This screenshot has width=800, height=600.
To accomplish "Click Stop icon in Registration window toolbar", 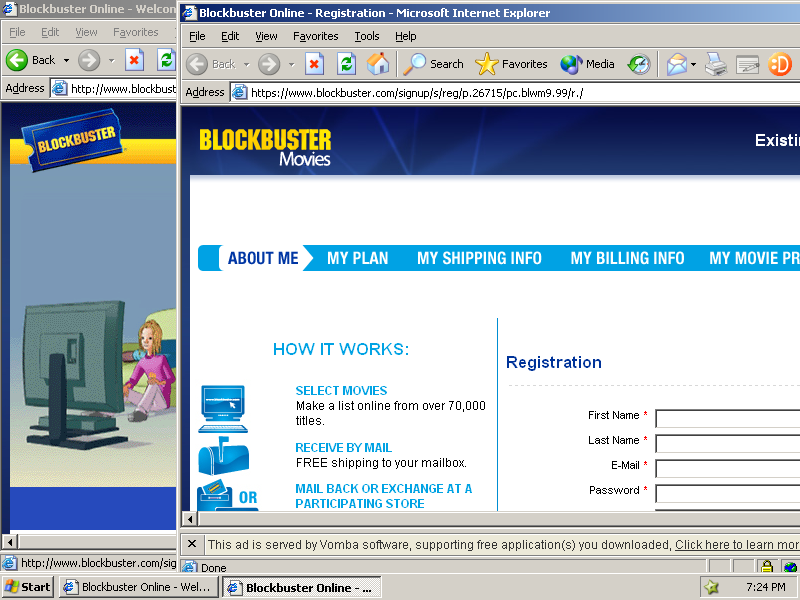I will point(314,64).
